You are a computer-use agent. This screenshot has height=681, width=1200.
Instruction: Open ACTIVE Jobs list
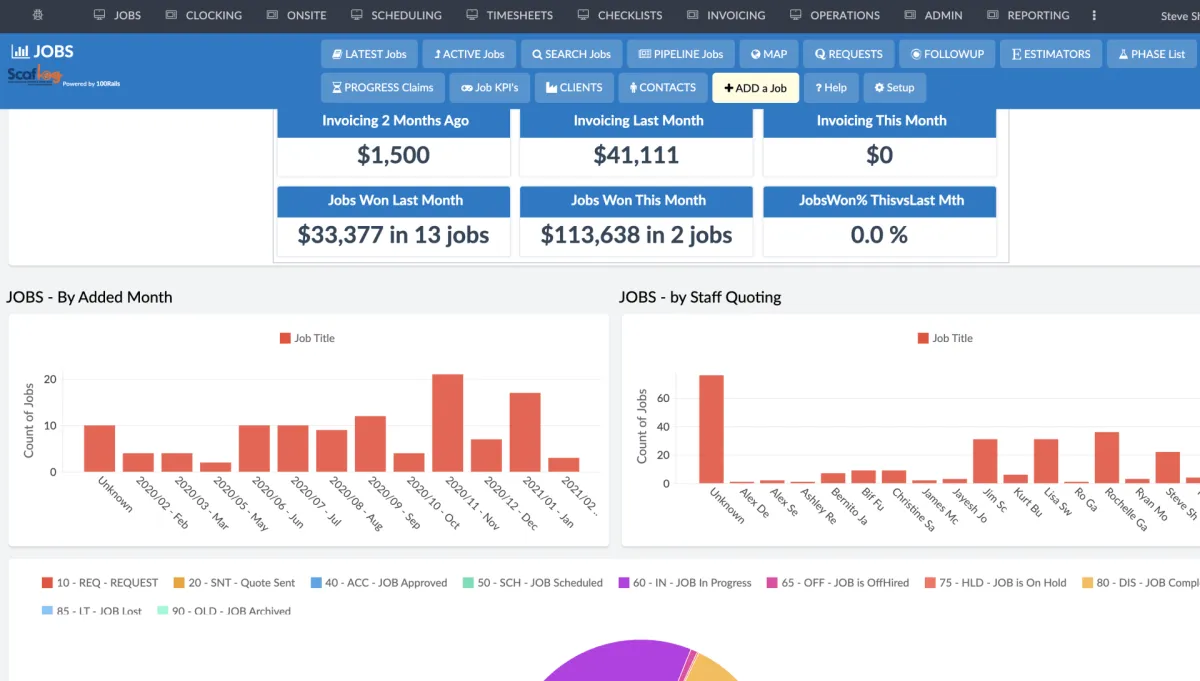(x=469, y=55)
